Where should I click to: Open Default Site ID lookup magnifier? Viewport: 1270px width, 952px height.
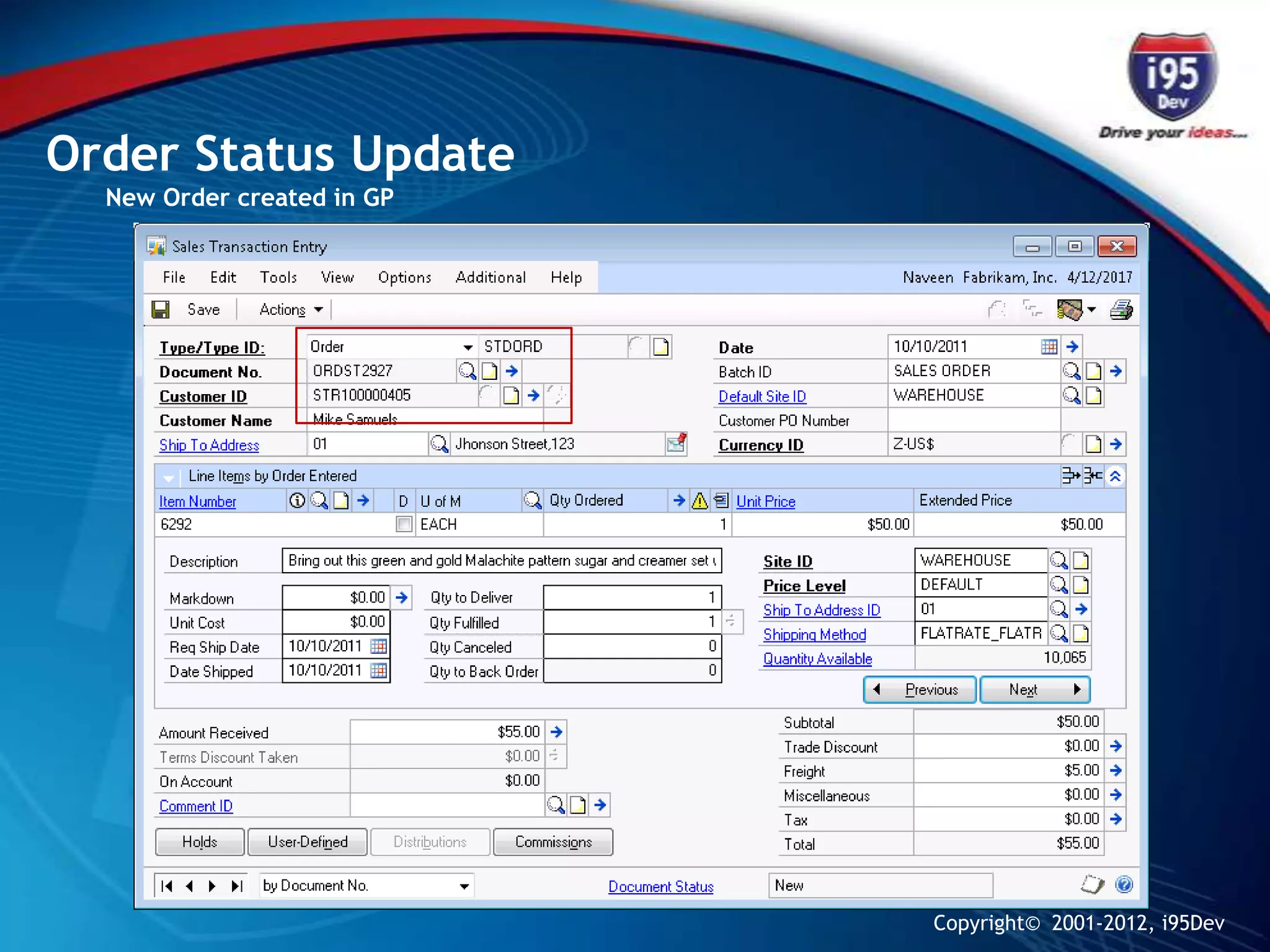(x=1071, y=395)
